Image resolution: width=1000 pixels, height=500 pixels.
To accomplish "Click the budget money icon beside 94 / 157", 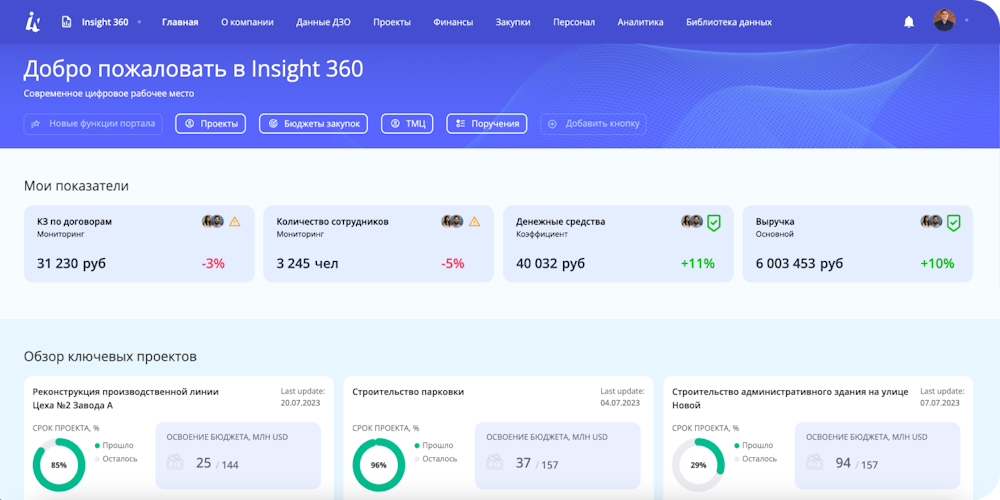I will coord(816,462).
